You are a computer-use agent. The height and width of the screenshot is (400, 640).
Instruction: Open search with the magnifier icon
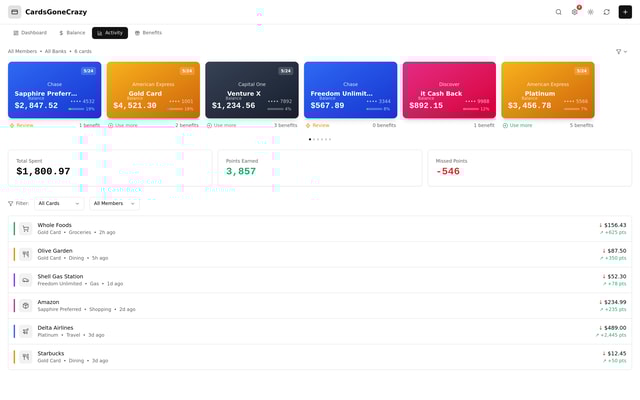point(558,12)
